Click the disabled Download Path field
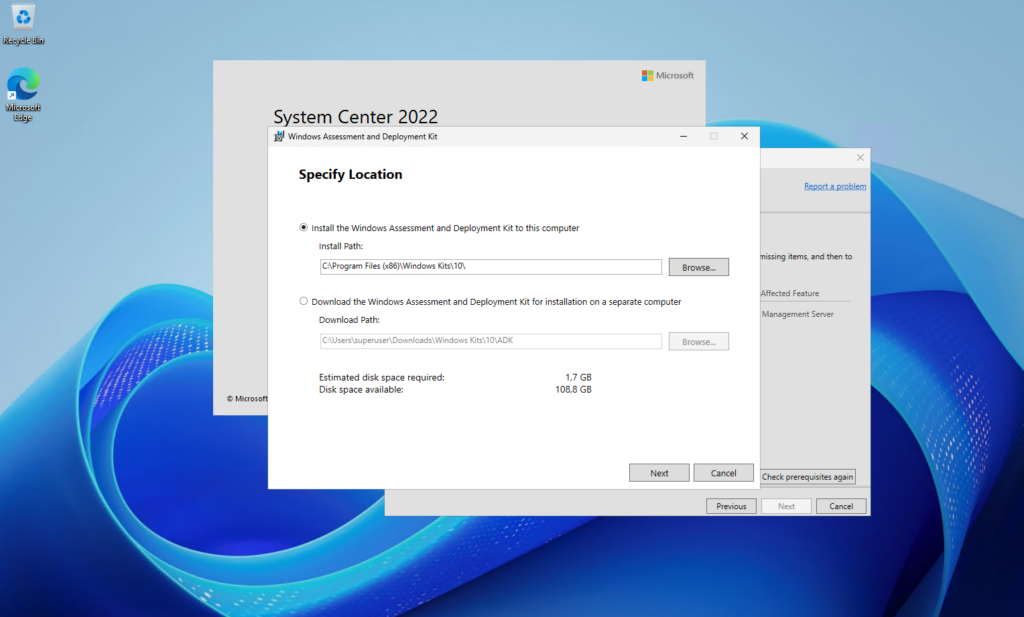This screenshot has width=1024, height=617. 490,341
